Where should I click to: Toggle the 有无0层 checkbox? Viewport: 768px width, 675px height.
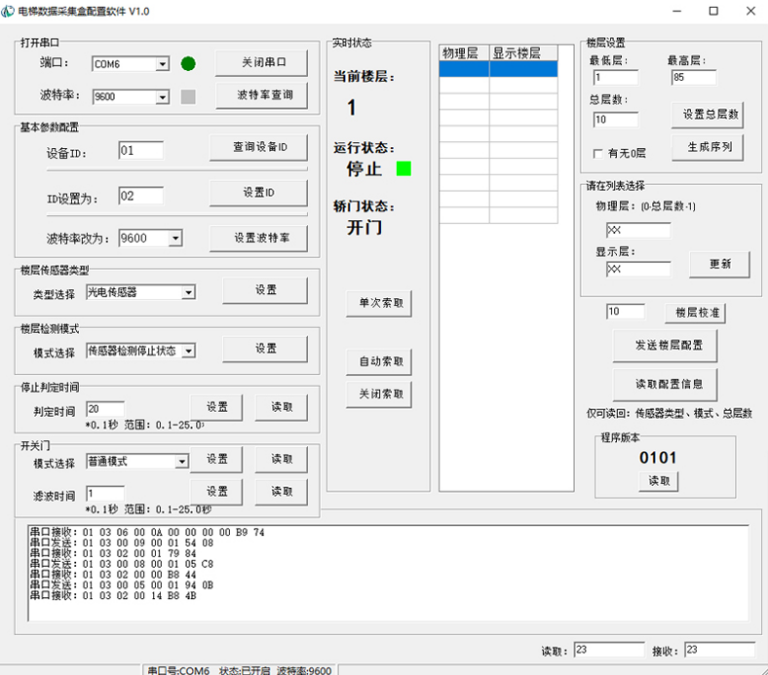coord(598,154)
